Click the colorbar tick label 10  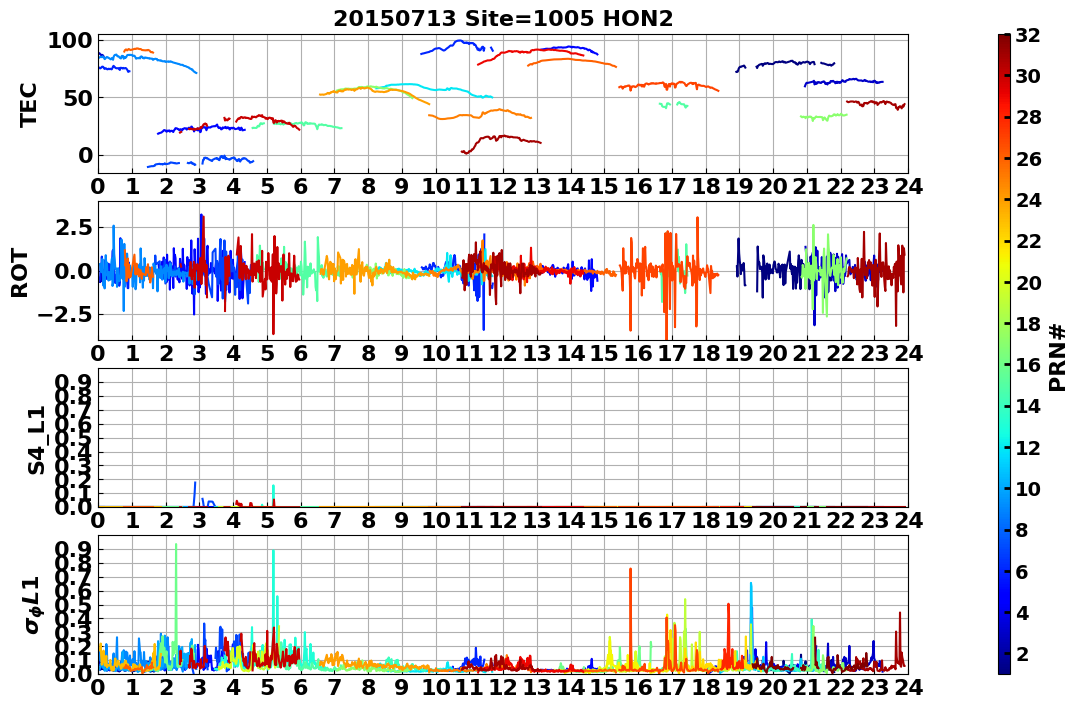pos(1028,488)
